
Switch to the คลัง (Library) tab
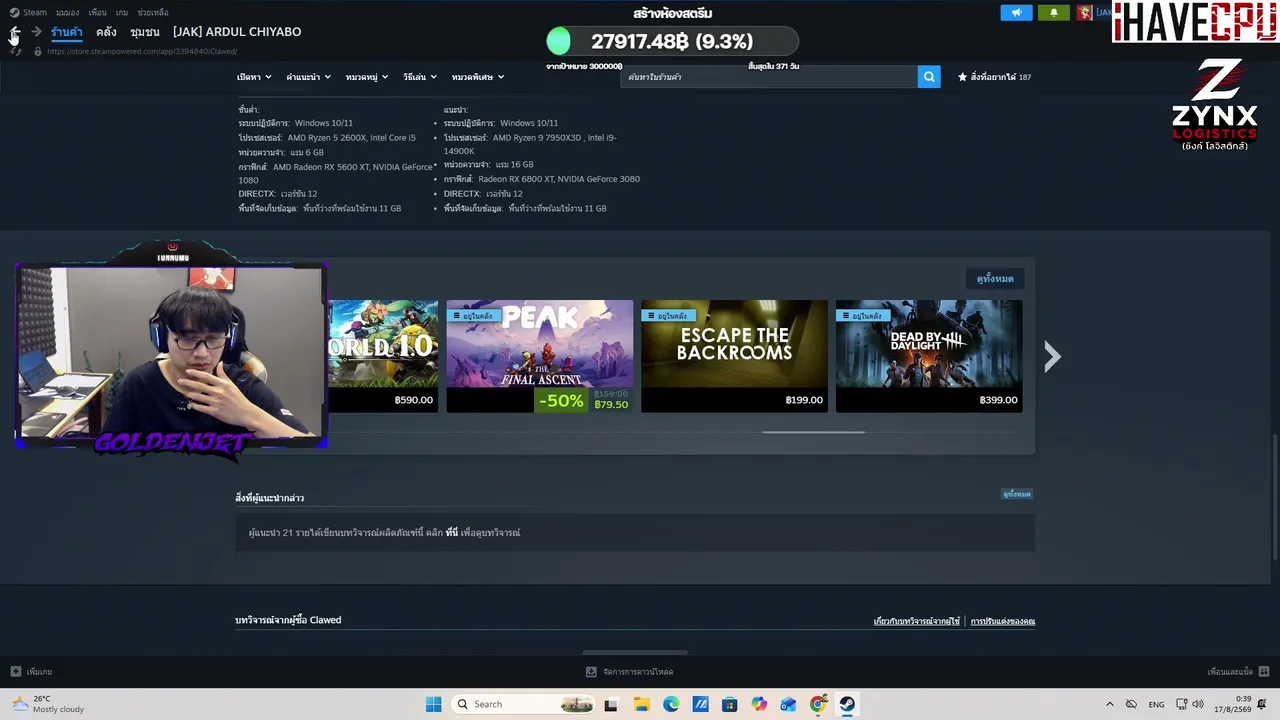(106, 32)
